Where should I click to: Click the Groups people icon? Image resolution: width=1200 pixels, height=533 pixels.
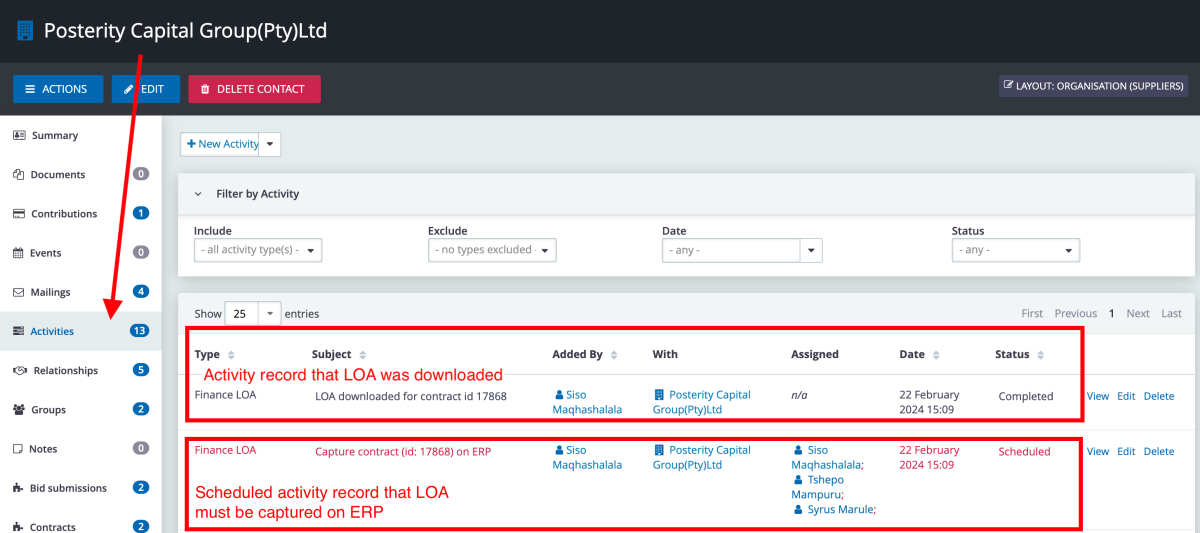[x=19, y=409]
